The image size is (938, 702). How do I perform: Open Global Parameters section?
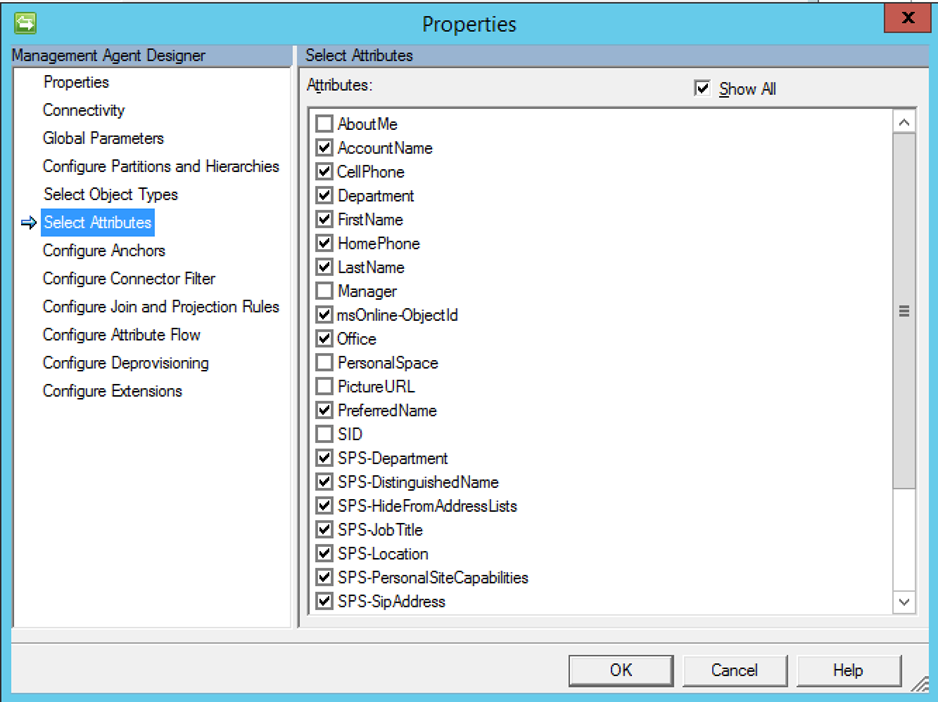(103, 138)
